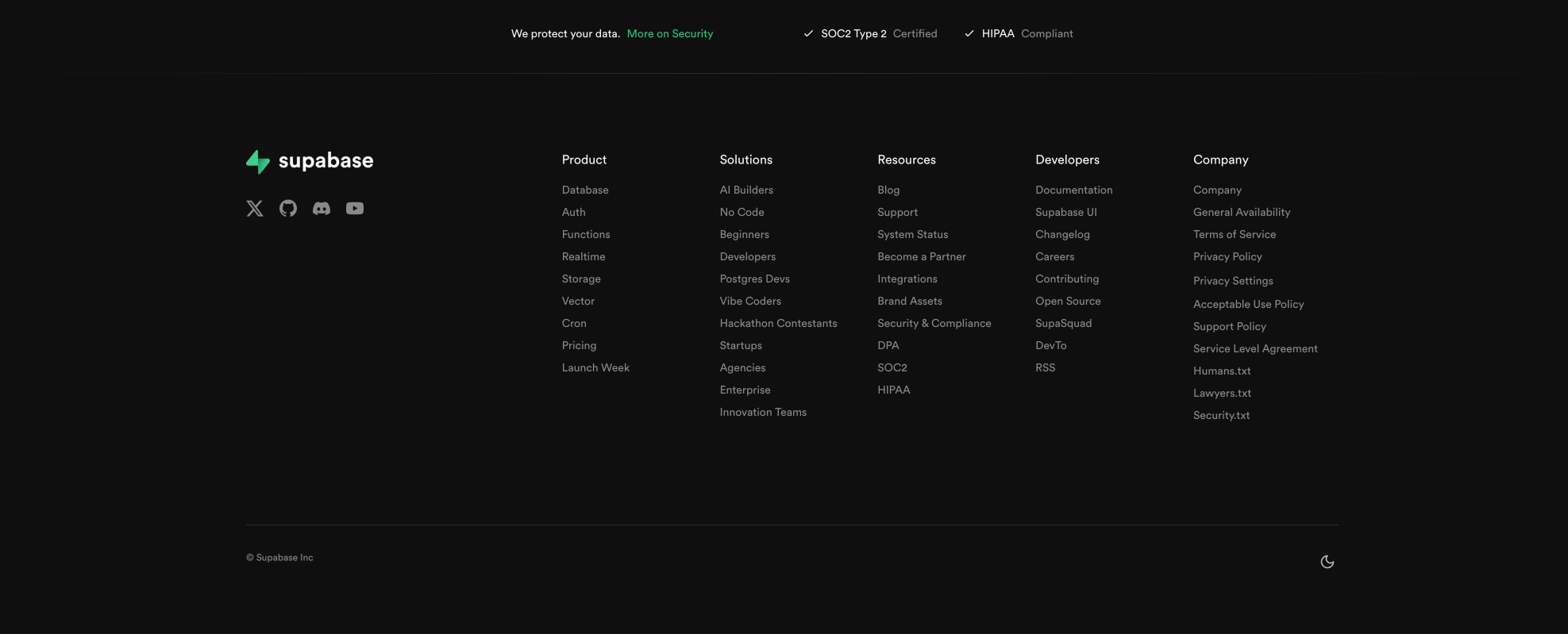Open the Support link under Resources

click(x=898, y=212)
